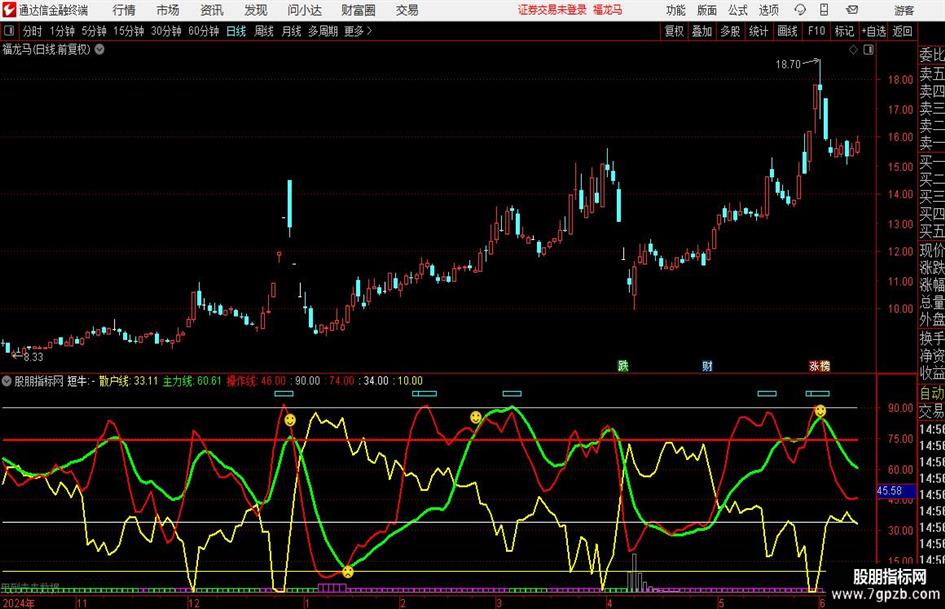Expand the 福龙马(日线,前复权) chart dropdown arrow
The width and height of the screenshot is (945, 609).
(99, 49)
